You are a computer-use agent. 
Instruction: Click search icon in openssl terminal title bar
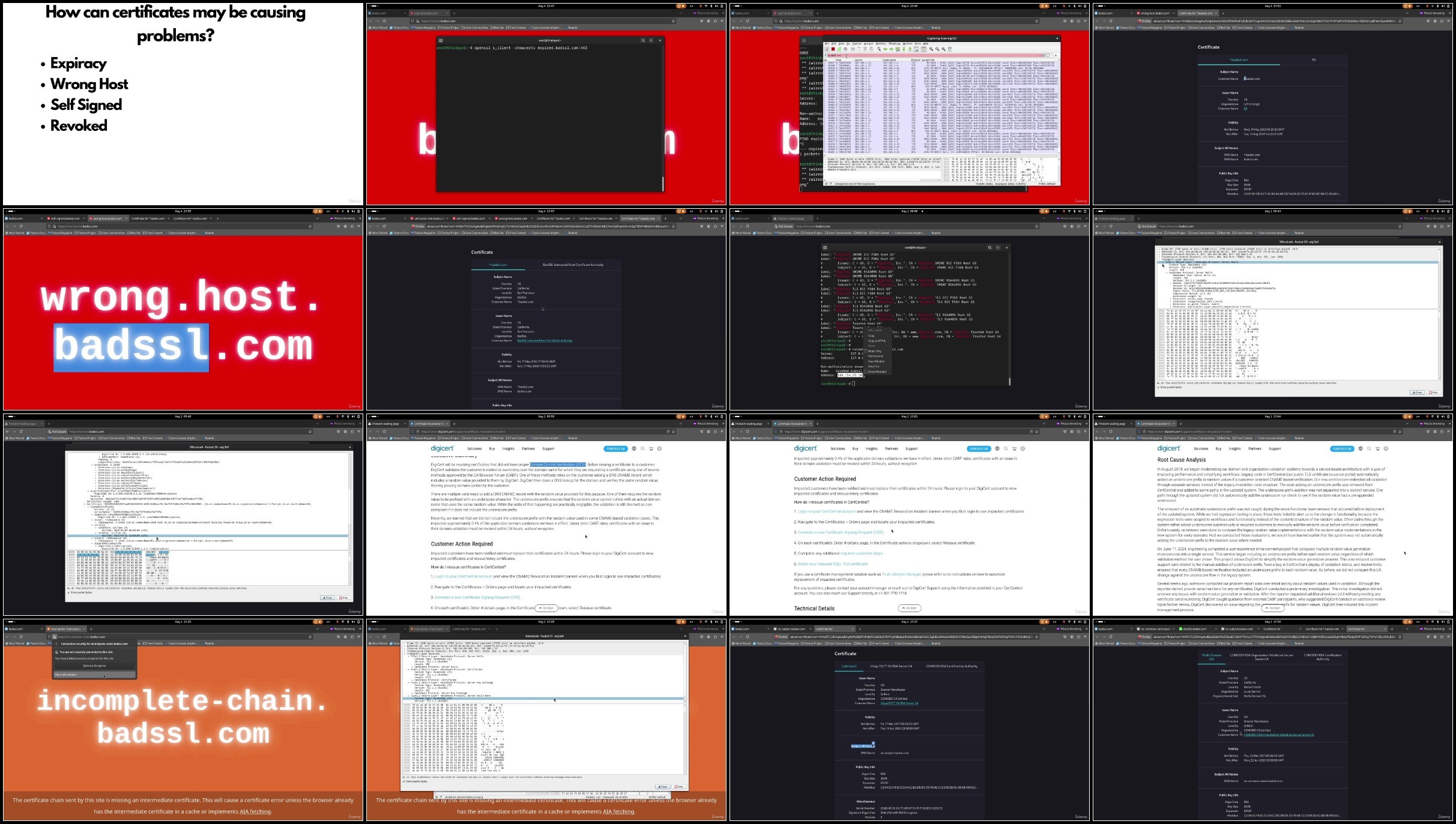[x=642, y=40]
